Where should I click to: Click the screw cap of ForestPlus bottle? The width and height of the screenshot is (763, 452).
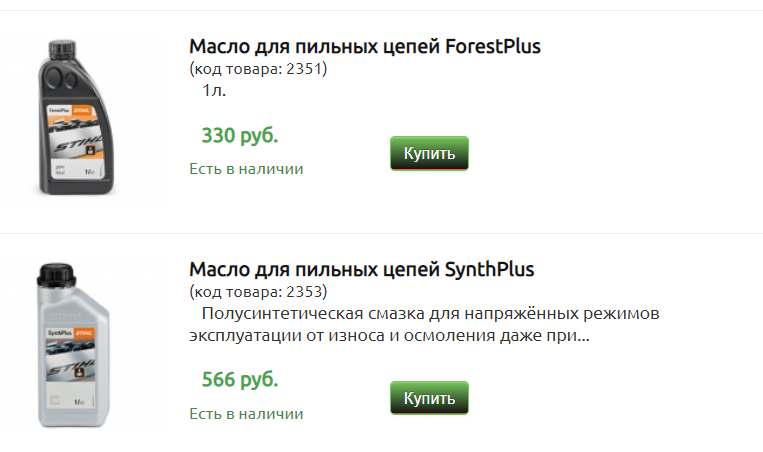[x=62, y=49]
